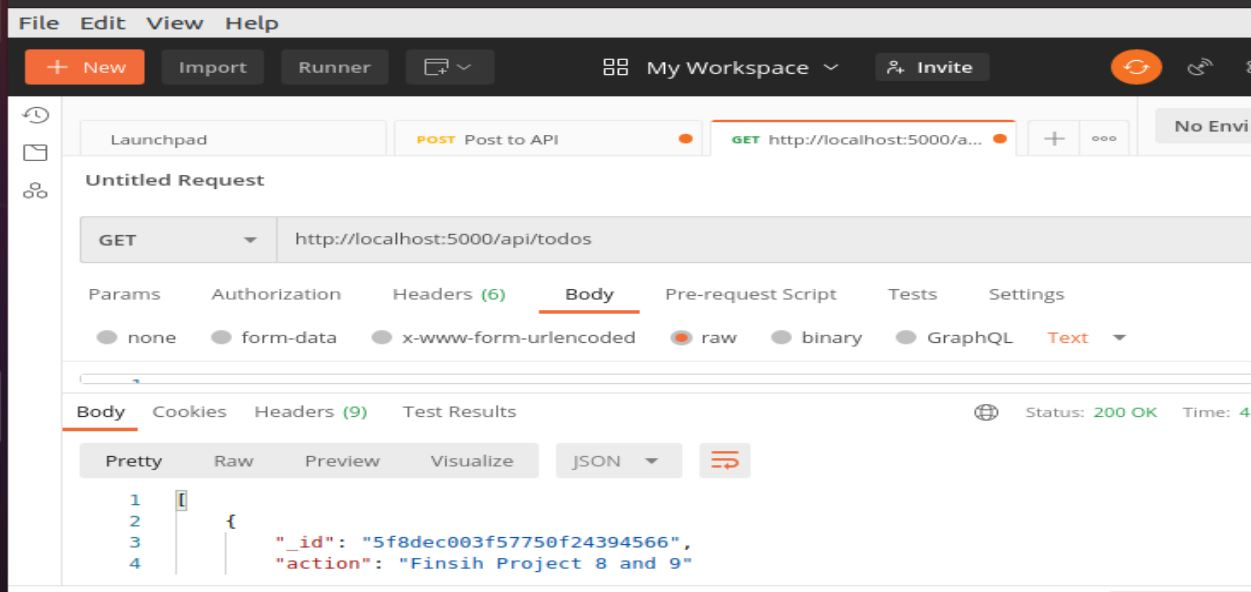Open the request Headers (6) tab
This screenshot has height=592, width=1251.
tap(449, 294)
